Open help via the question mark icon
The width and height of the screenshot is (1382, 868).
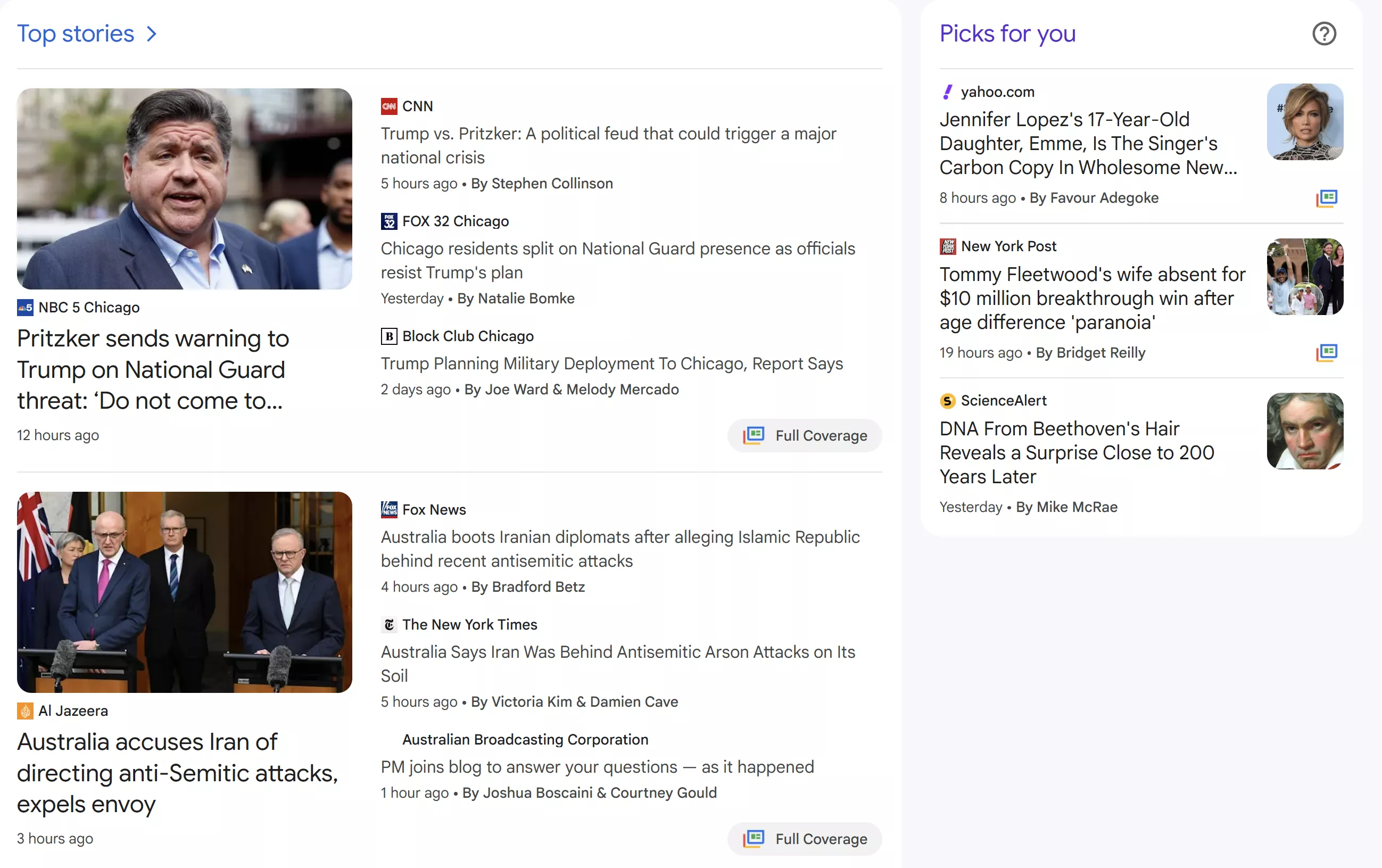point(1325,34)
